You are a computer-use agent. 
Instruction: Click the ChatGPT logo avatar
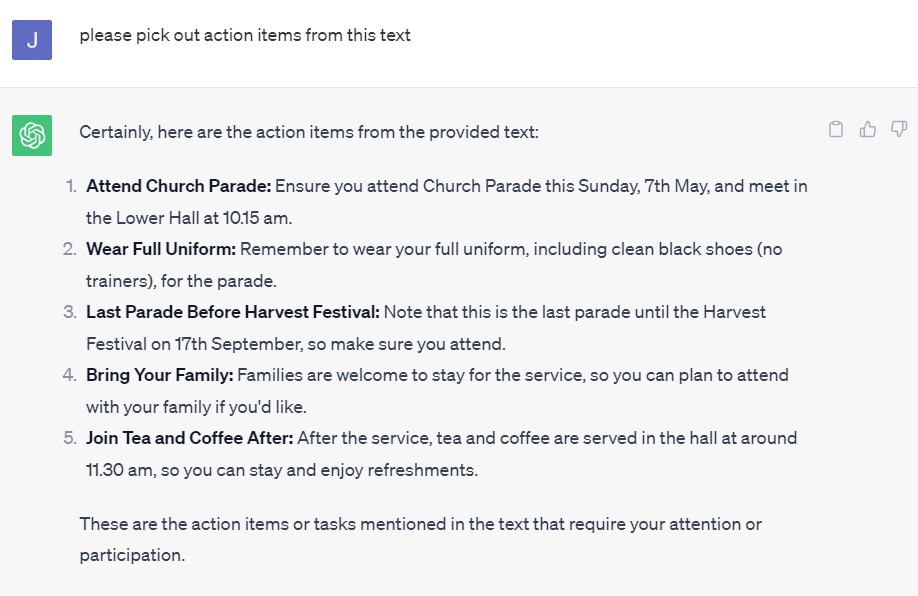pos(32,135)
